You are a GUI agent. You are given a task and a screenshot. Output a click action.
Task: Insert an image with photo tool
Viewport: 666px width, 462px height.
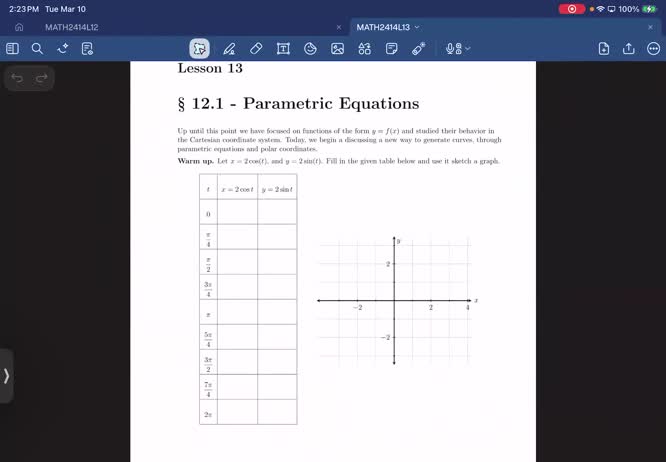(x=338, y=48)
